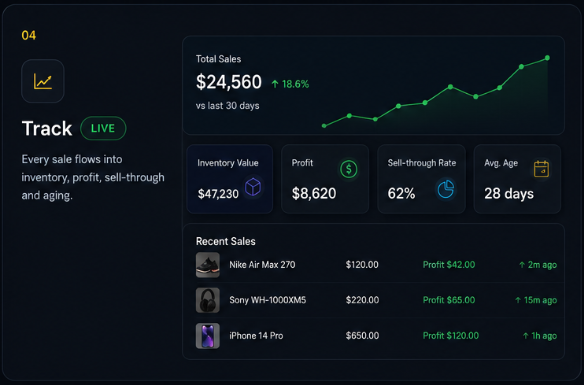Image resolution: width=584 pixels, height=385 pixels.
Task: Open the Sony headphones product thumbnail
Action: click(208, 300)
